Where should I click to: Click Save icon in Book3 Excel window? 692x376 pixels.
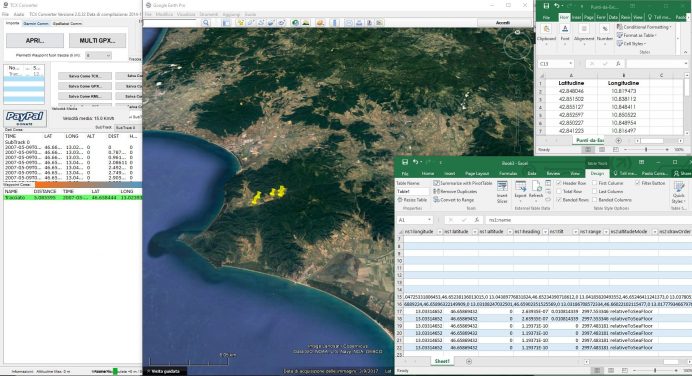(x=405, y=162)
